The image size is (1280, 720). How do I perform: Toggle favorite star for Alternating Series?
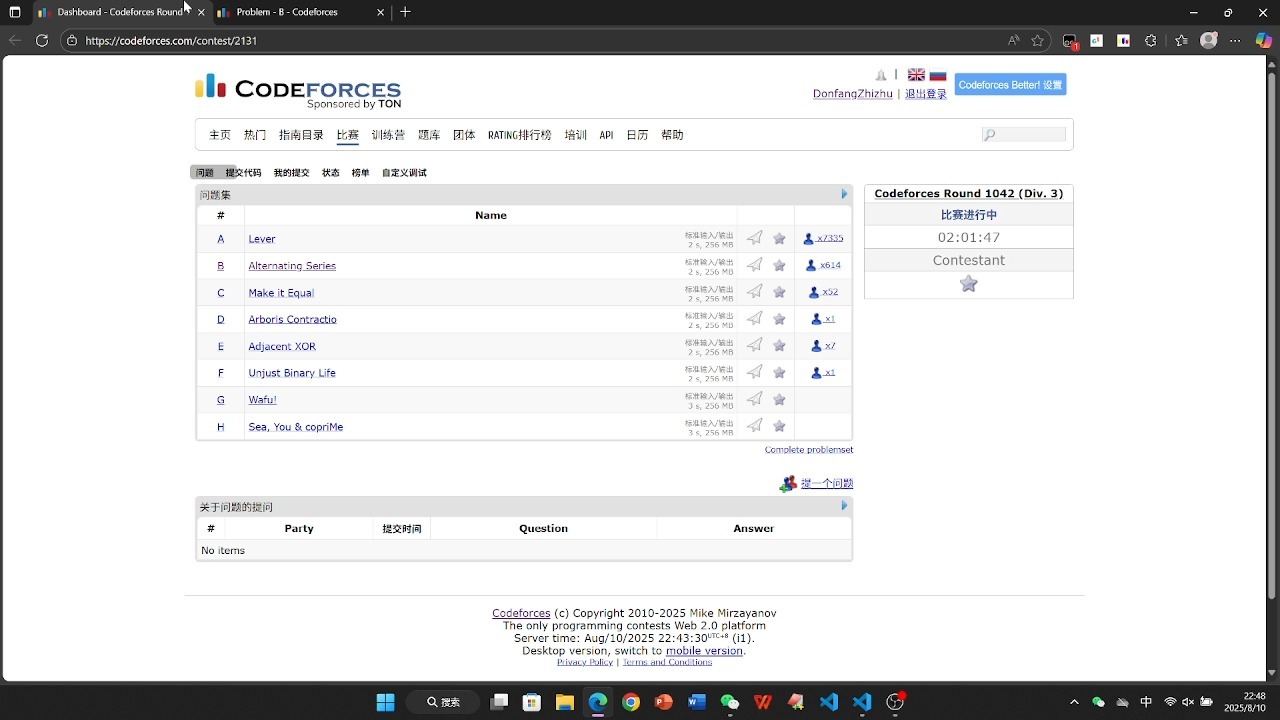click(x=780, y=265)
